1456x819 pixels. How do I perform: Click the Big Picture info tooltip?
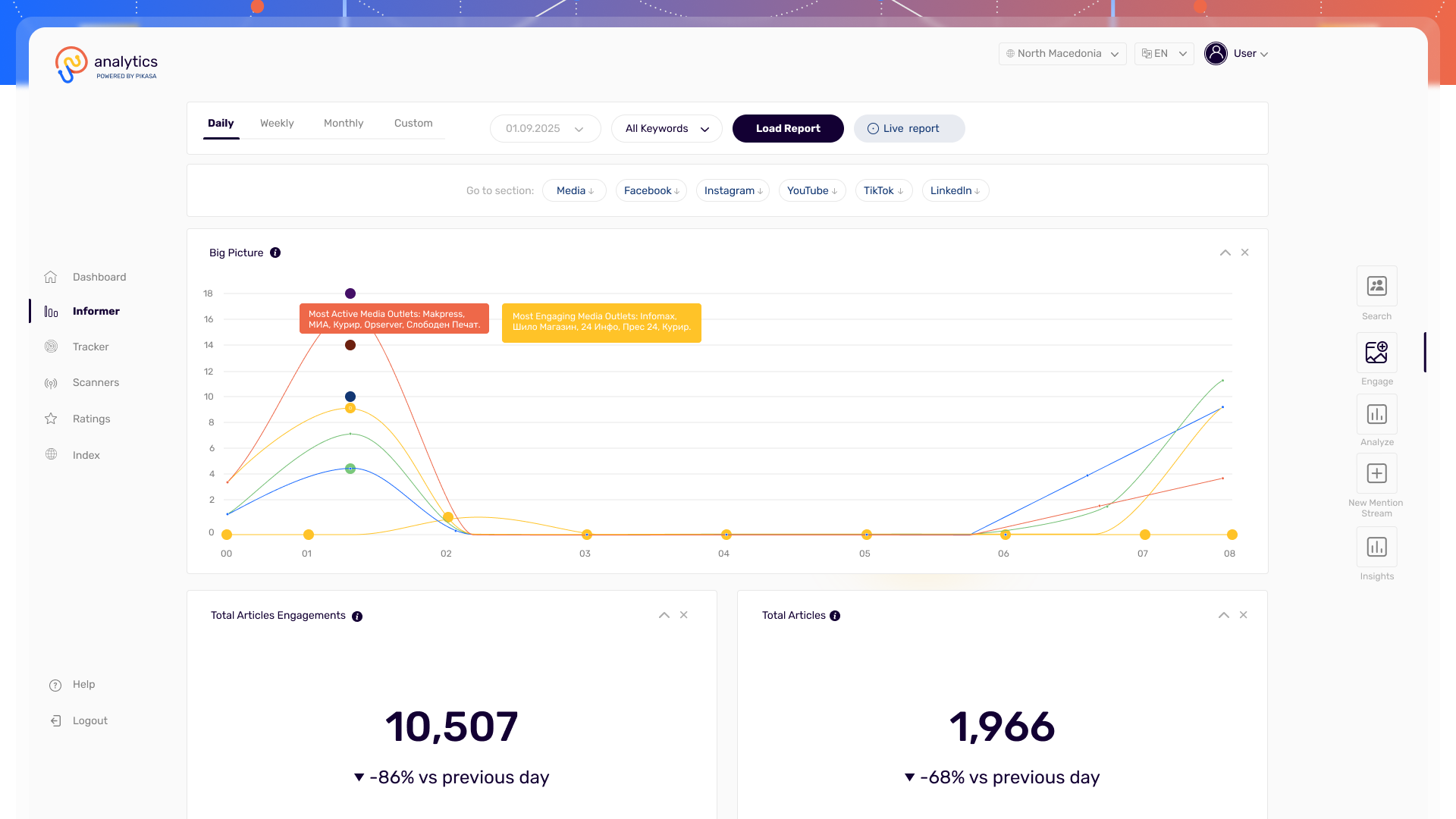click(275, 253)
